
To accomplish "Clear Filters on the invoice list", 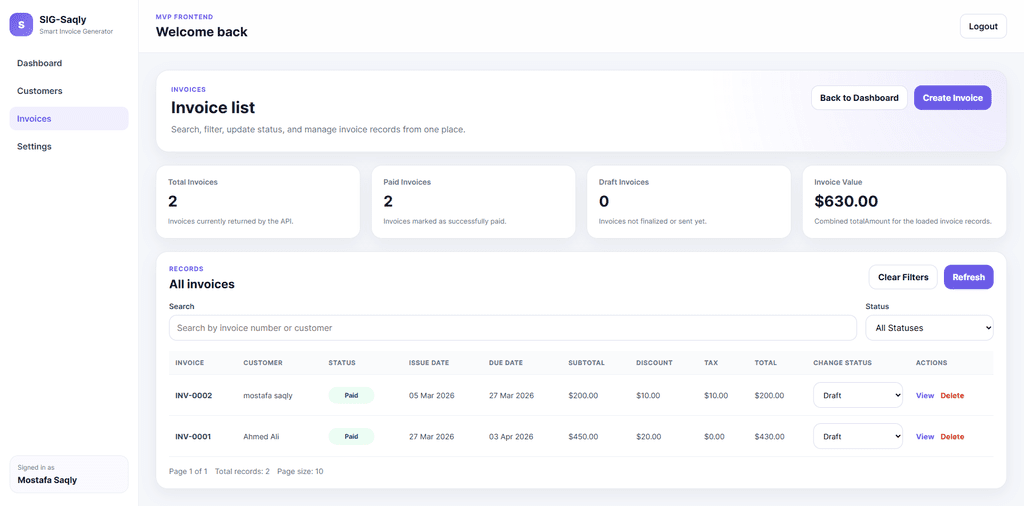I will (902, 277).
